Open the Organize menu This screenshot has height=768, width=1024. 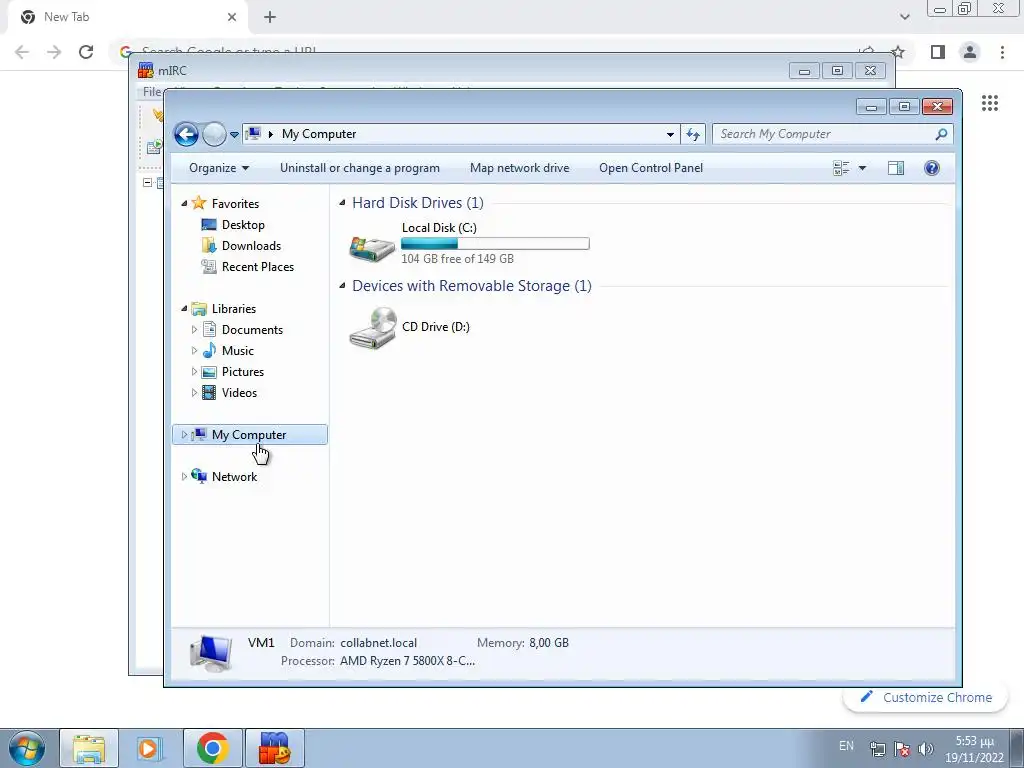click(x=219, y=168)
